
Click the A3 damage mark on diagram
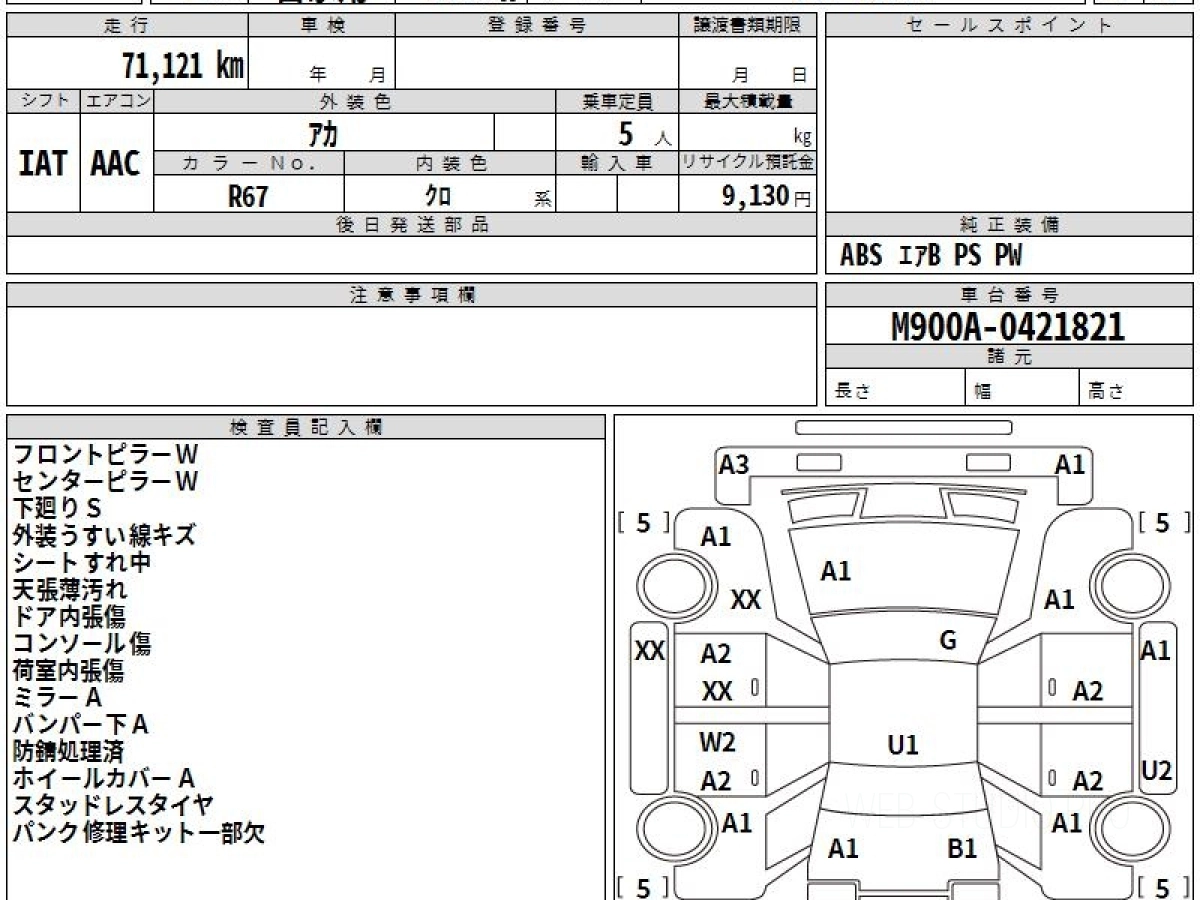tap(734, 464)
